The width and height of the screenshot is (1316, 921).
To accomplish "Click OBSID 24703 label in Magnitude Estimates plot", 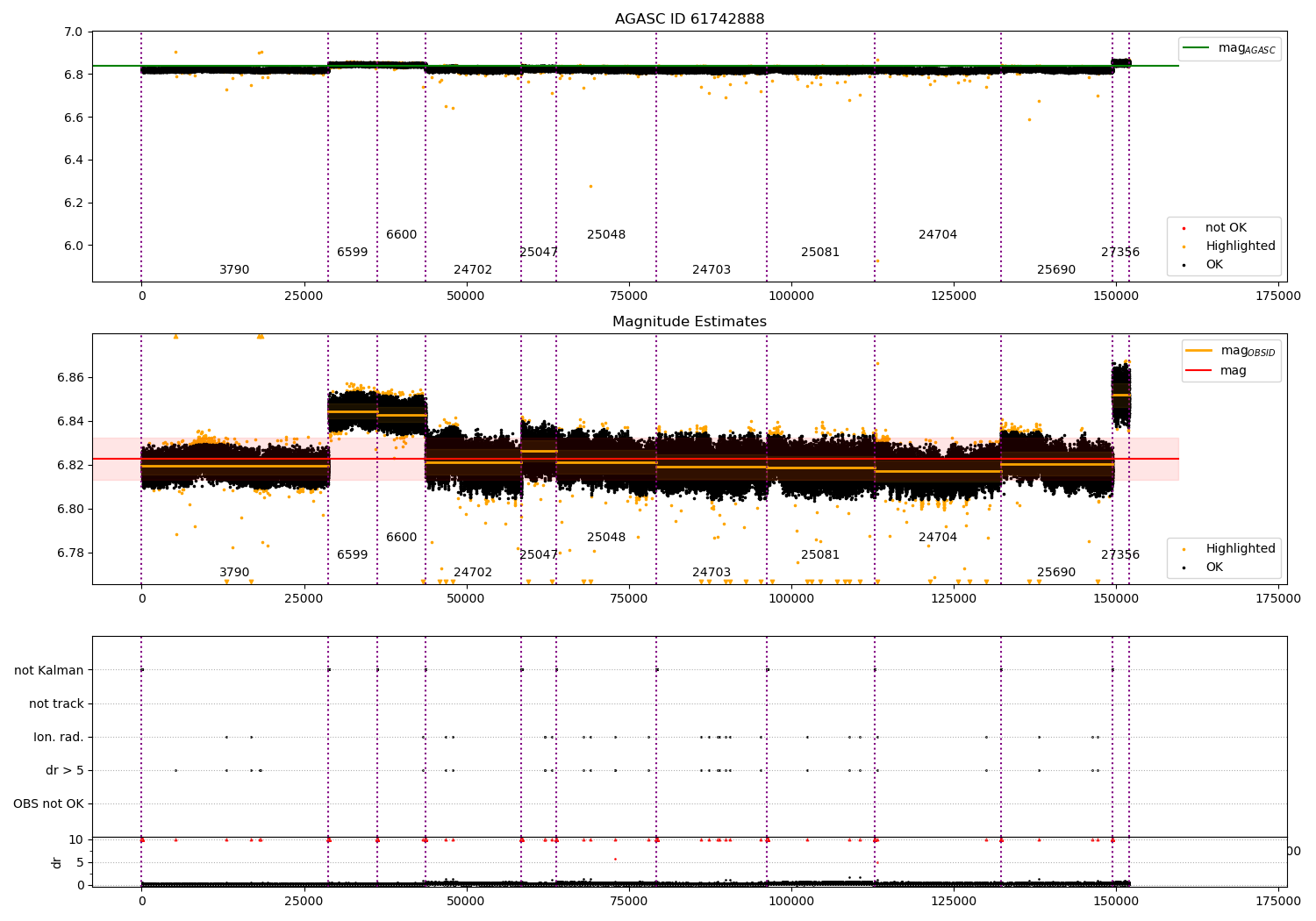I will pos(712,573).
